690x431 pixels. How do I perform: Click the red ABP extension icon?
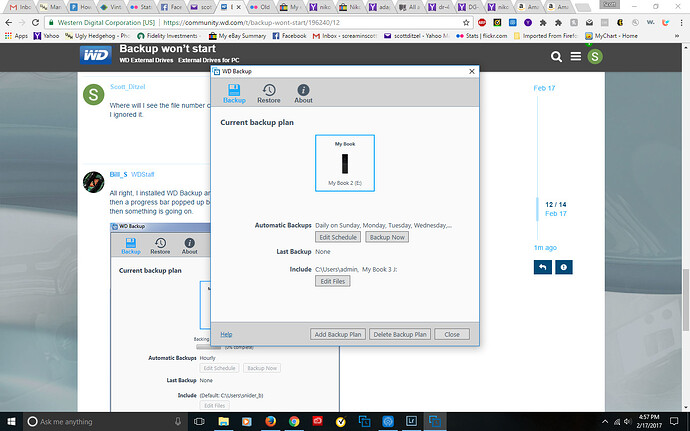[x=482, y=22]
